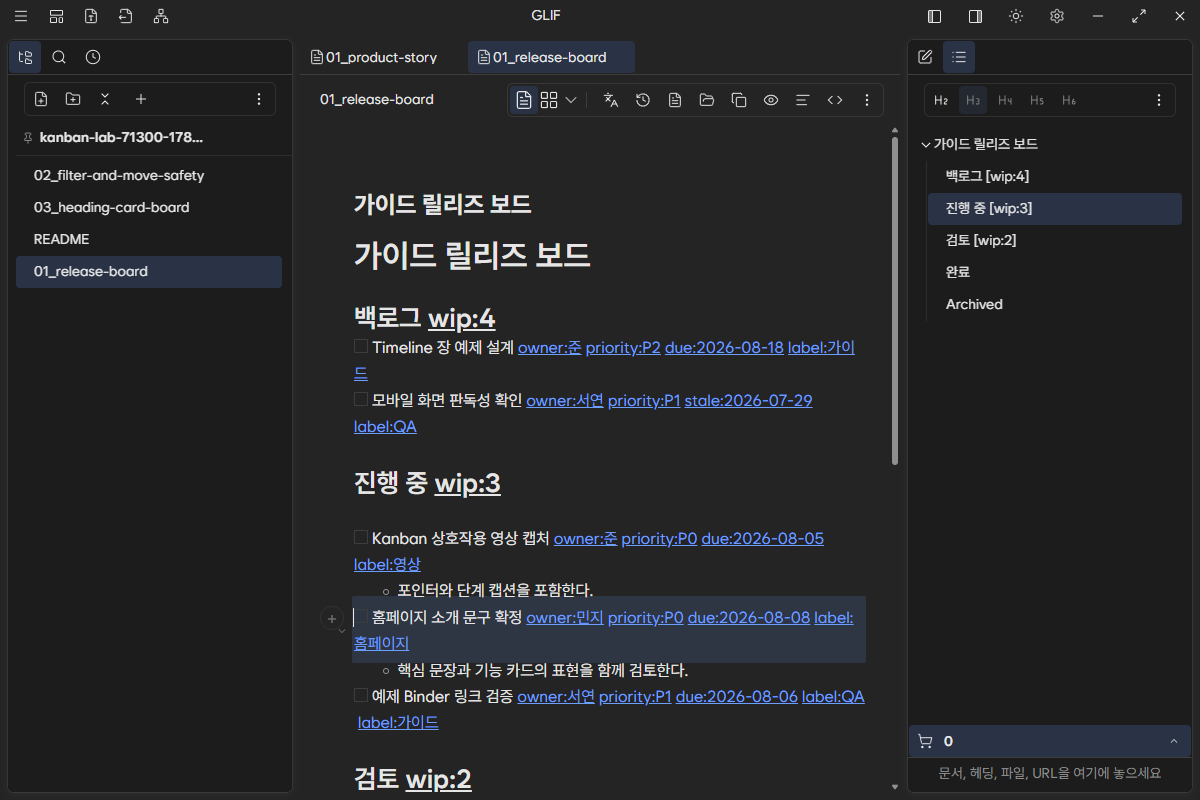The width and height of the screenshot is (1200, 800).
Task: Click the plus add button in file tree toolbar
Action: [x=141, y=99]
